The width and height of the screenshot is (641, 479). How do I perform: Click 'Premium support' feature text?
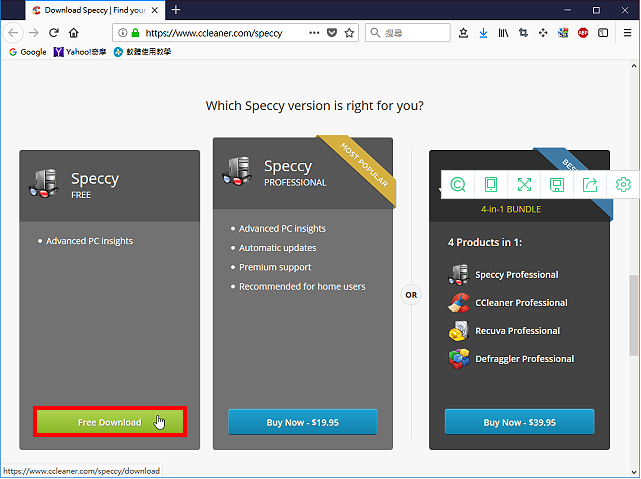[275, 267]
